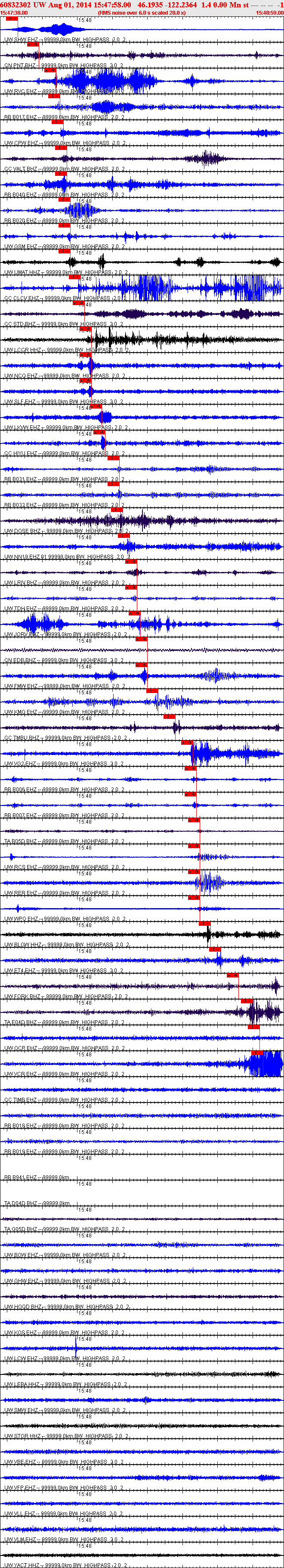
Task: Select the "UW DOSE BHZ" station label
Action: 22,531
